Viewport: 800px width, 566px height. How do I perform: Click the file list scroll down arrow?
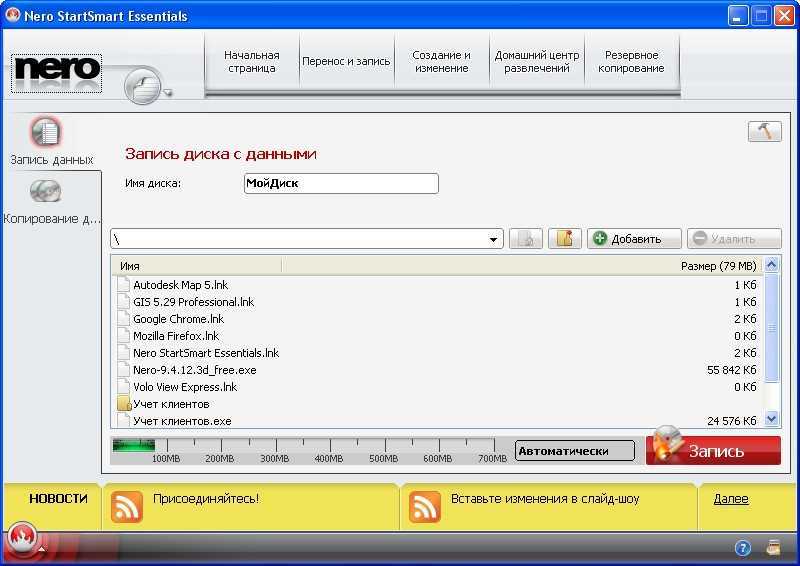[x=771, y=419]
